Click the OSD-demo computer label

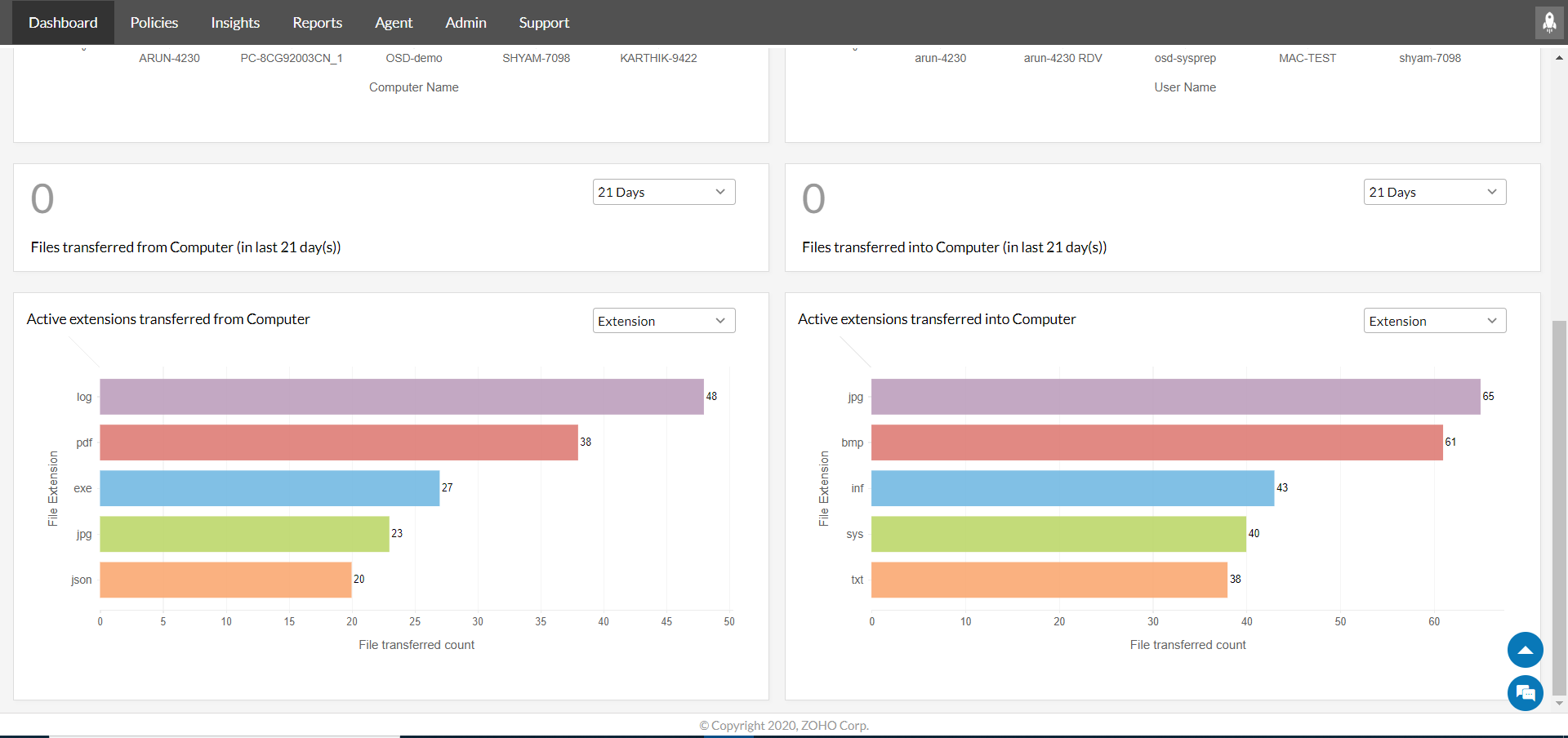pyautogui.click(x=414, y=58)
